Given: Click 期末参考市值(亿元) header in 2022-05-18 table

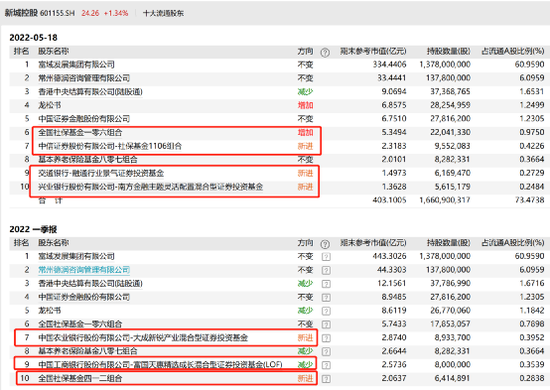Looking at the screenshot, I should coord(373,51).
